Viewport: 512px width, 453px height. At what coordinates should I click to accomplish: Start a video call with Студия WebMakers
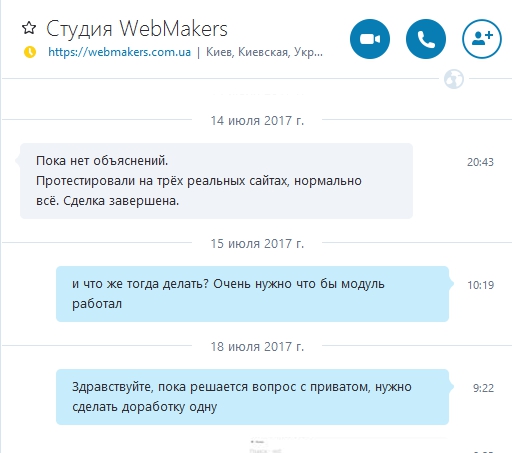point(370,39)
